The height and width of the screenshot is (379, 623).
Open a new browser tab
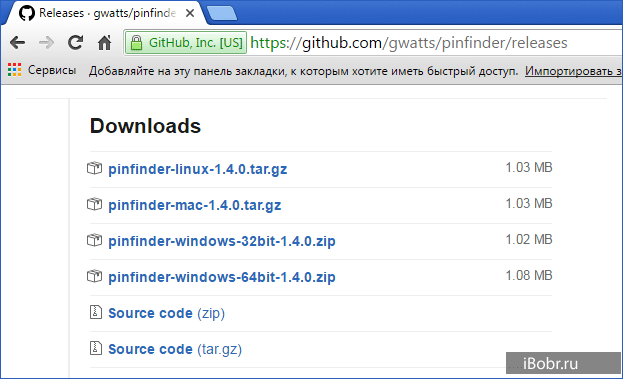pyautogui.click(x=222, y=14)
